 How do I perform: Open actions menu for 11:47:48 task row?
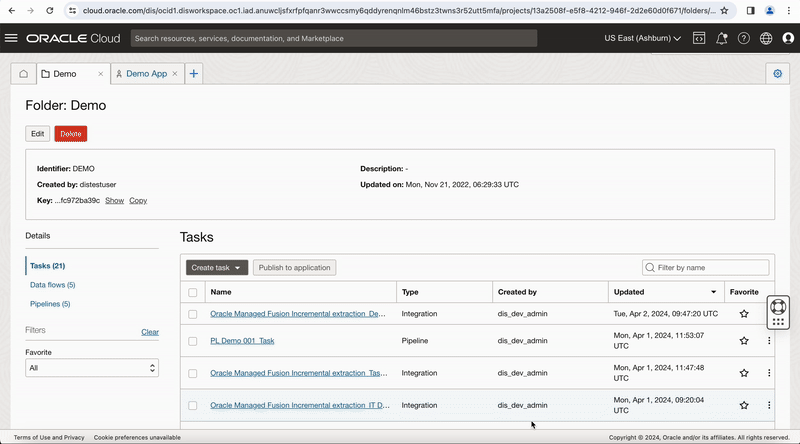(x=769, y=373)
